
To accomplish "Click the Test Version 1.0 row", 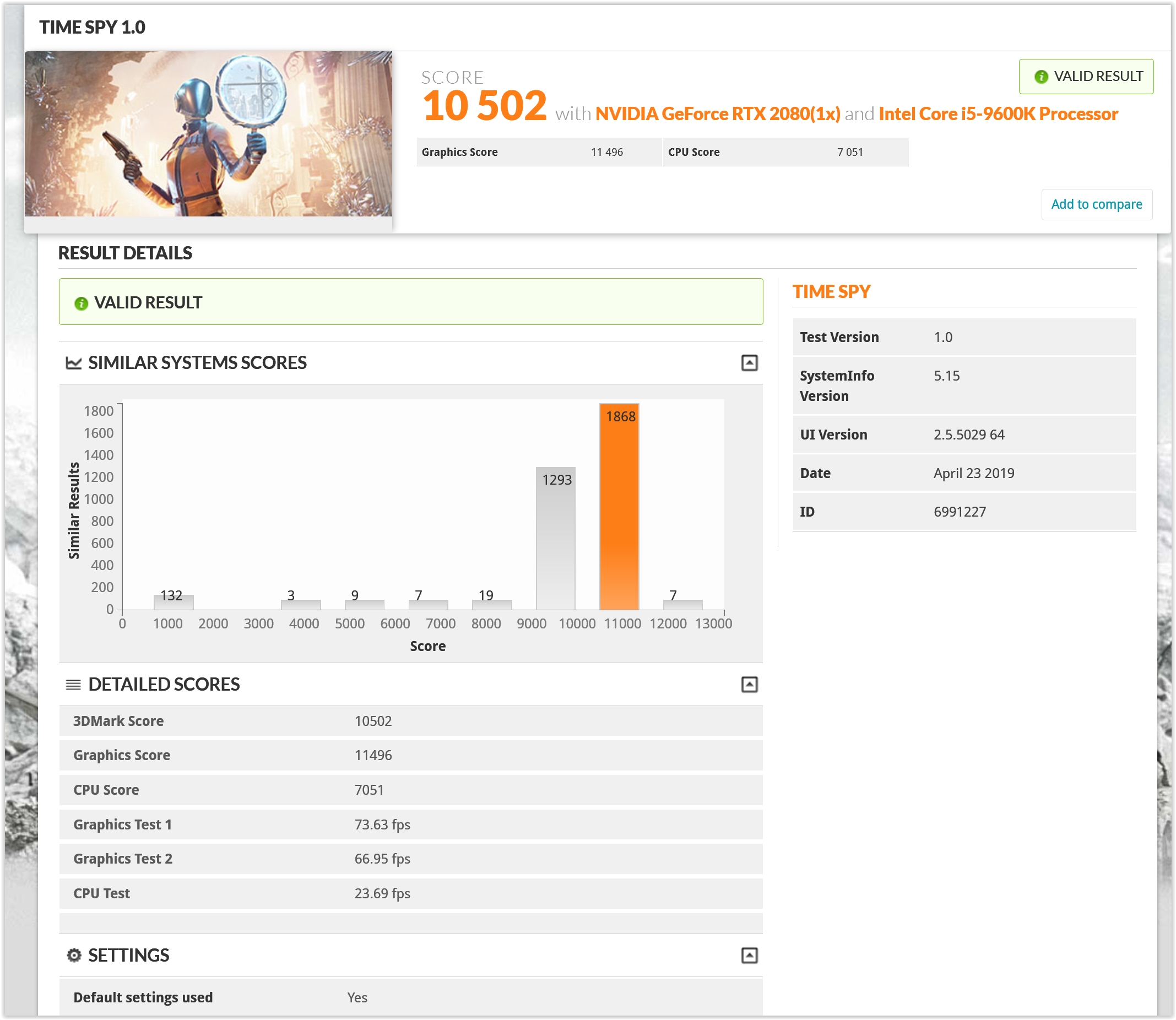I will pyautogui.click(x=964, y=337).
